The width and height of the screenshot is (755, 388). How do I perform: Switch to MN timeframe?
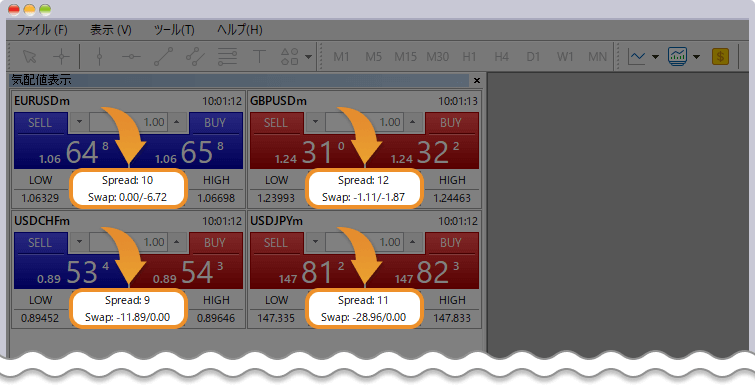pos(597,57)
